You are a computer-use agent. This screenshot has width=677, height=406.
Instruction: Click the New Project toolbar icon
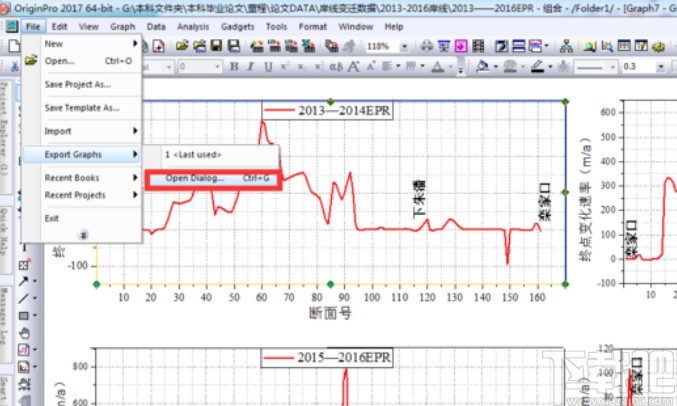point(14,46)
